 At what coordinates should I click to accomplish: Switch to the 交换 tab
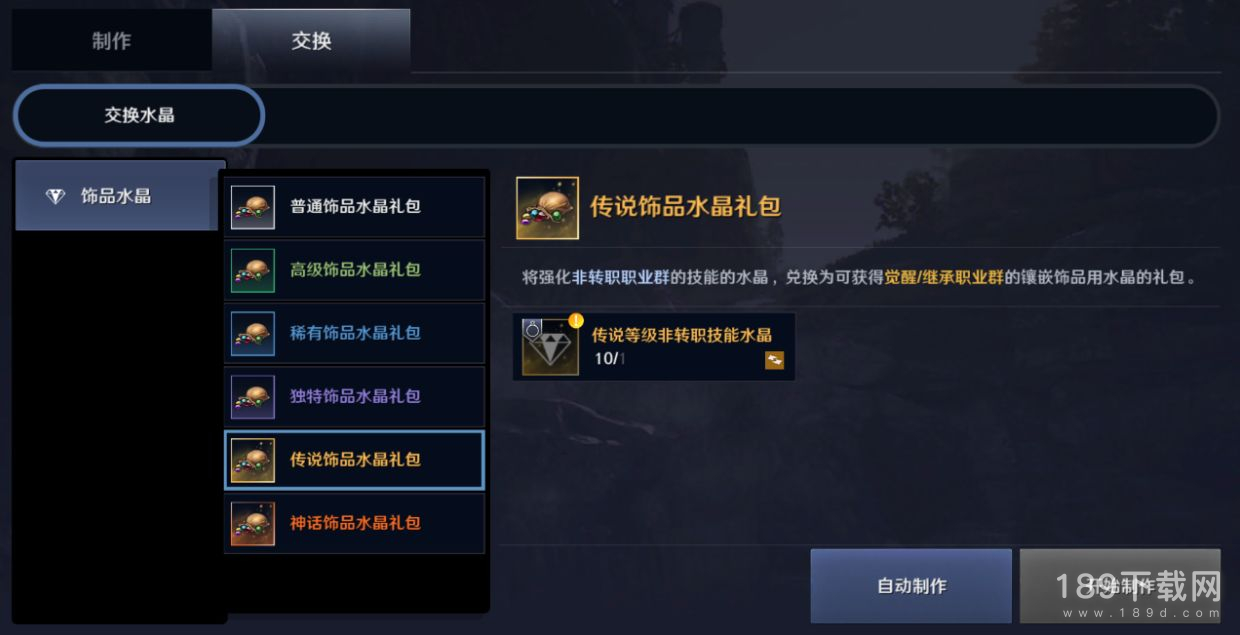click(x=311, y=41)
